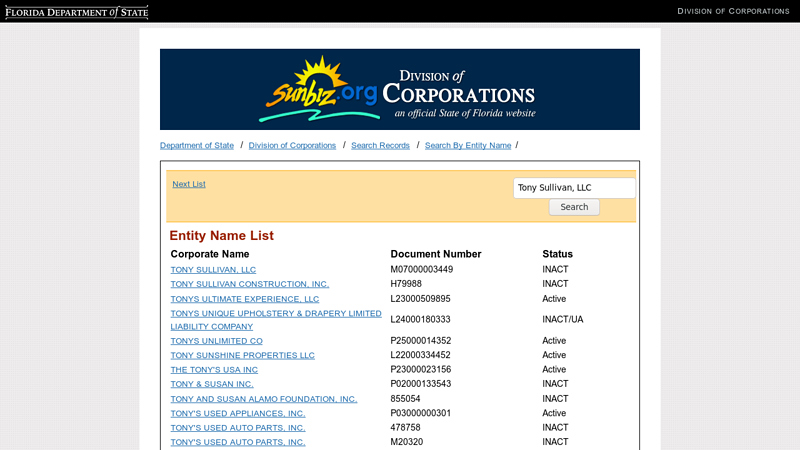Click the Florida Department of State logo

pos(77,12)
